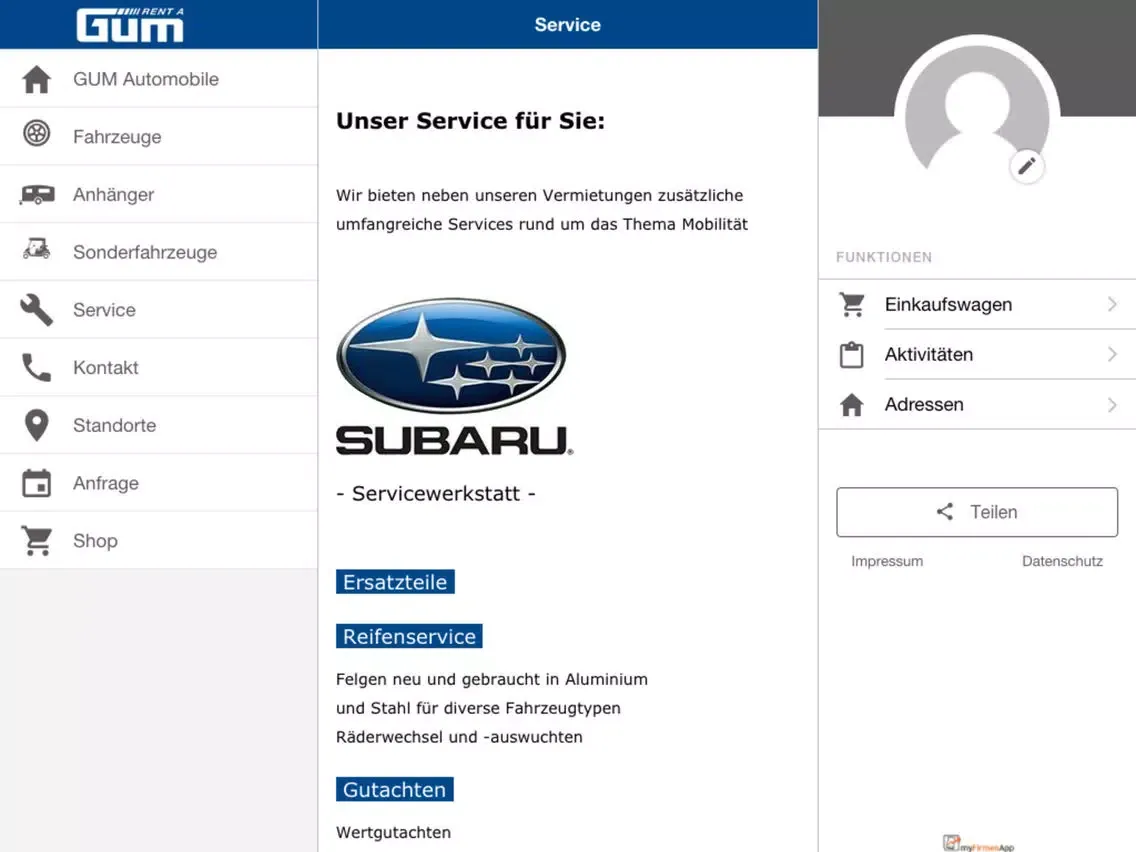Image resolution: width=1136 pixels, height=852 pixels.
Task: Click the Subaru logo image
Action: pos(454,377)
